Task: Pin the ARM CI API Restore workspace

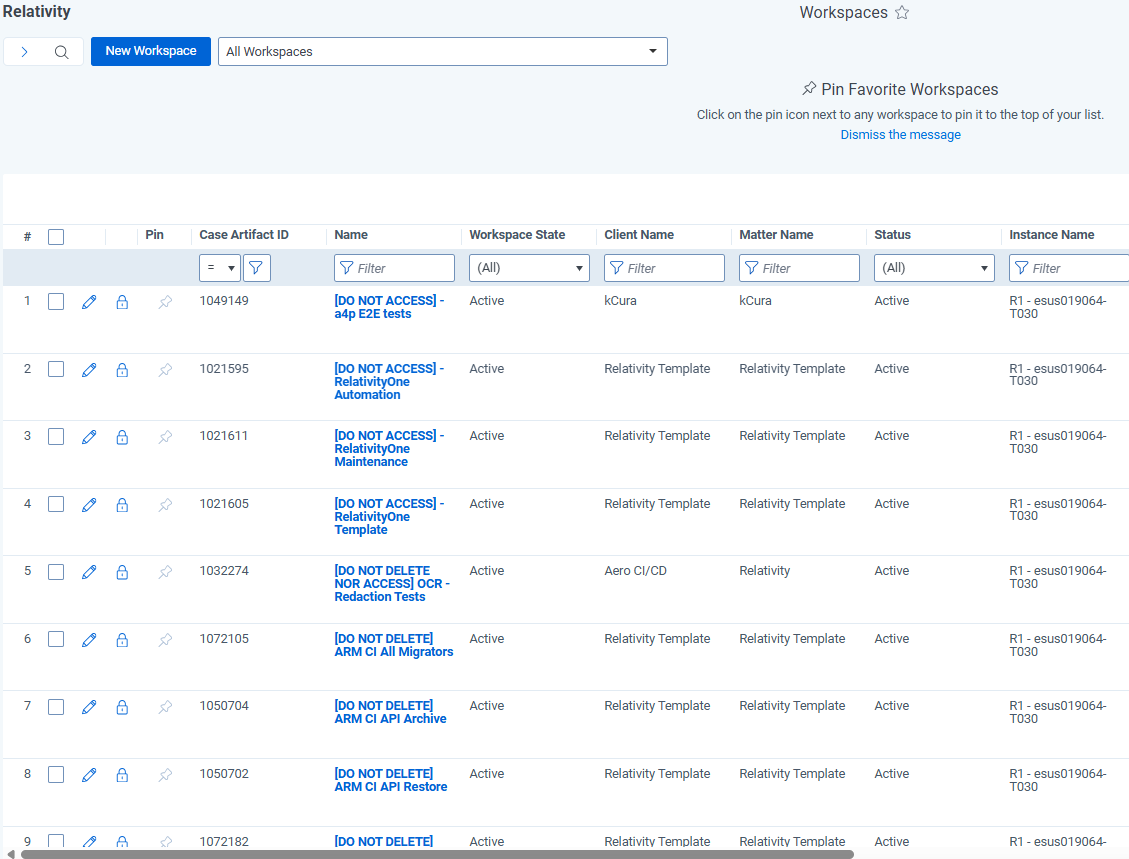Action: (166, 775)
